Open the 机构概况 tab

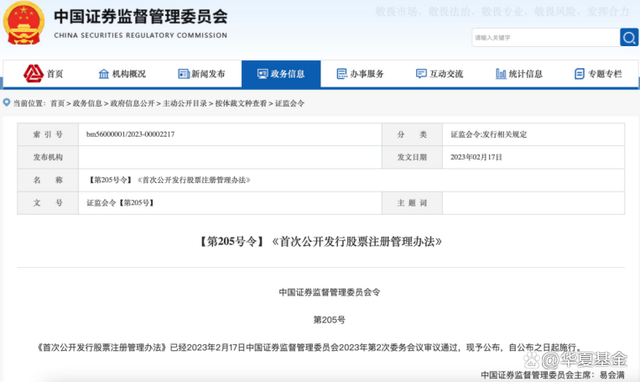coord(122,74)
